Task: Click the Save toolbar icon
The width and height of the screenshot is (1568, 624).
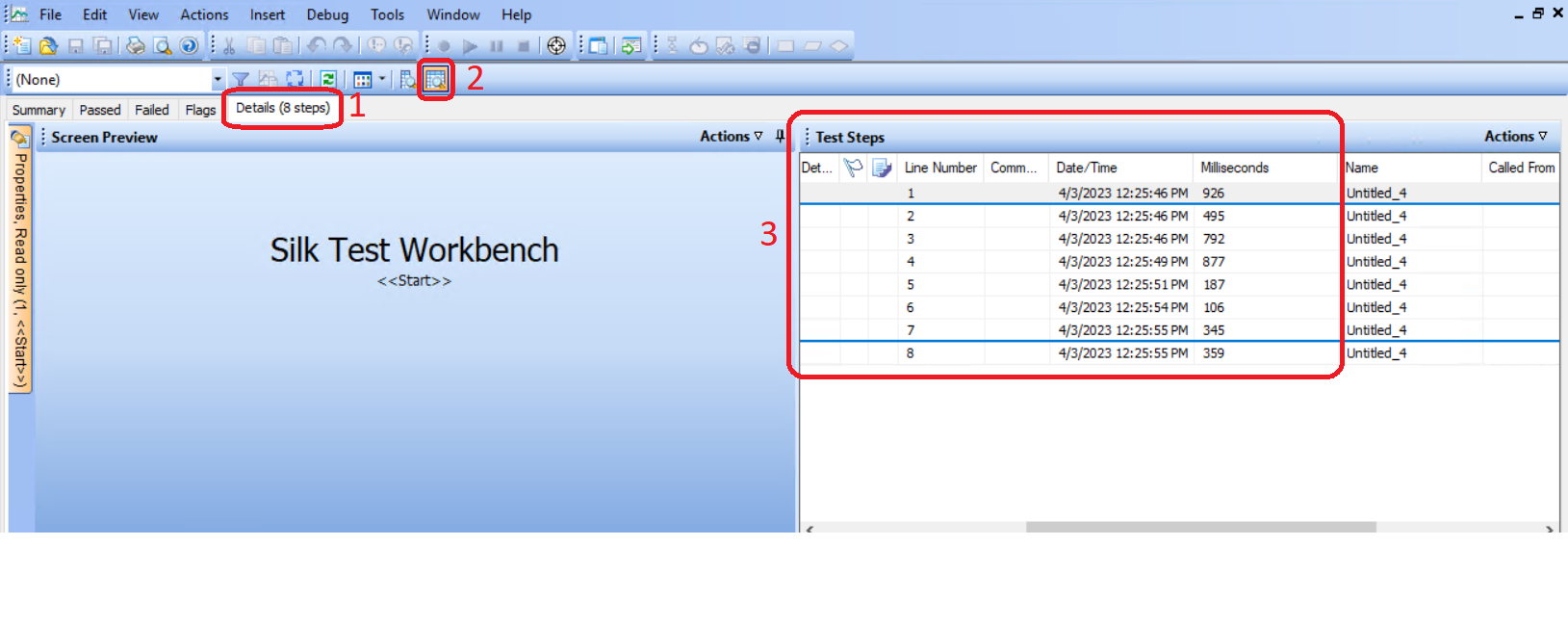Action: (75, 45)
